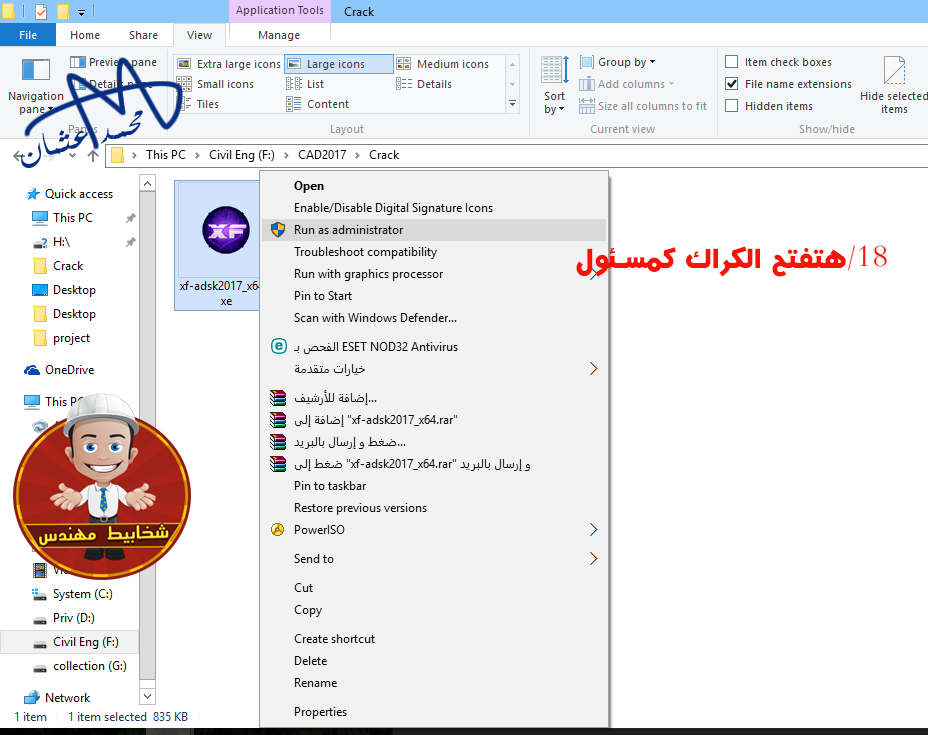
Task: Add file to xf-adsk2017_x64.rar archive
Action: [x=434, y=420]
